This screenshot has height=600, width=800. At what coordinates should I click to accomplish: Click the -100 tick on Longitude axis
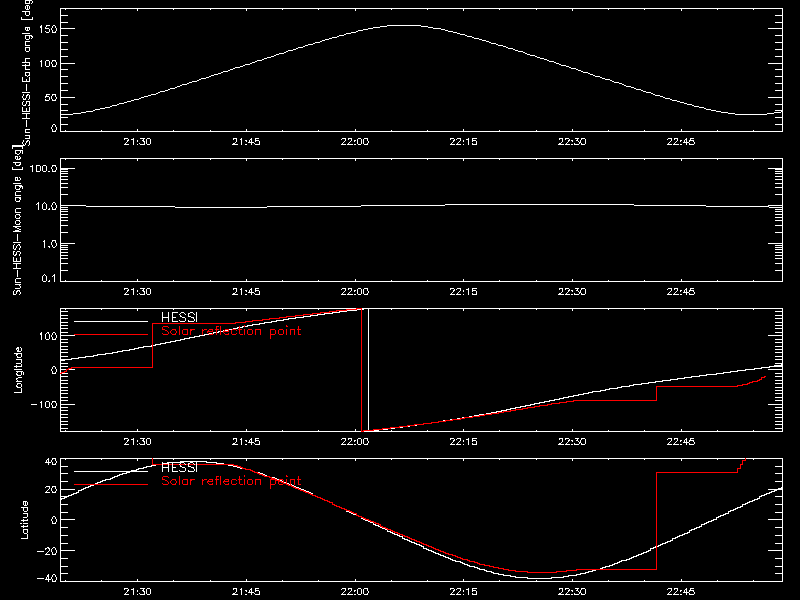tap(44, 404)
